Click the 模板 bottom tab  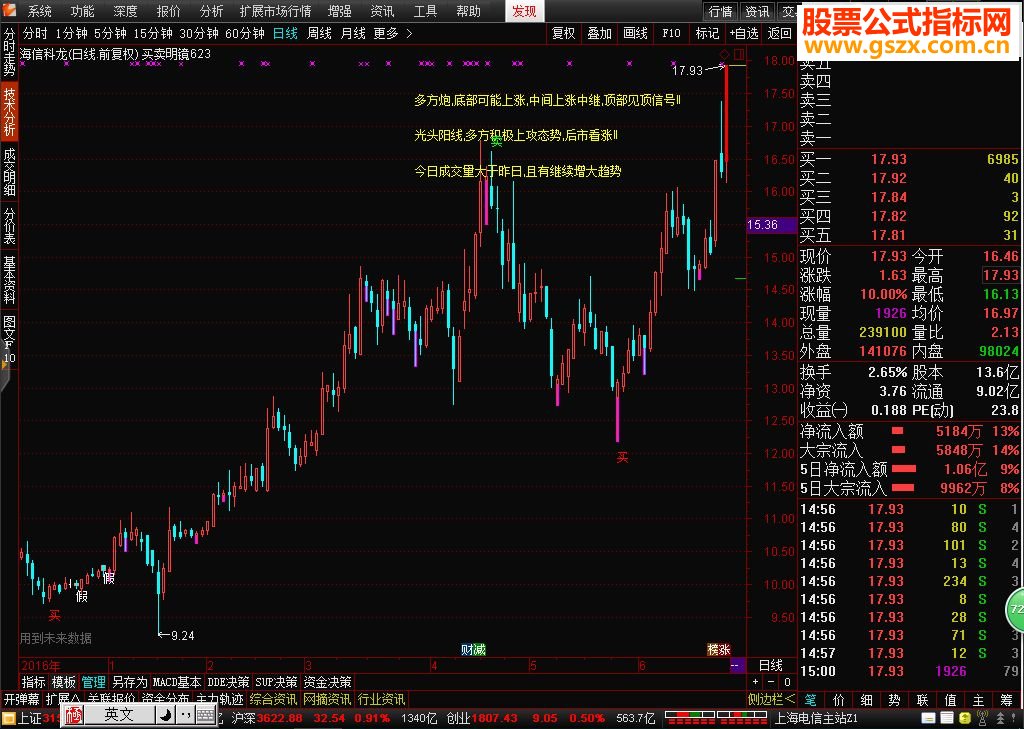63,682
